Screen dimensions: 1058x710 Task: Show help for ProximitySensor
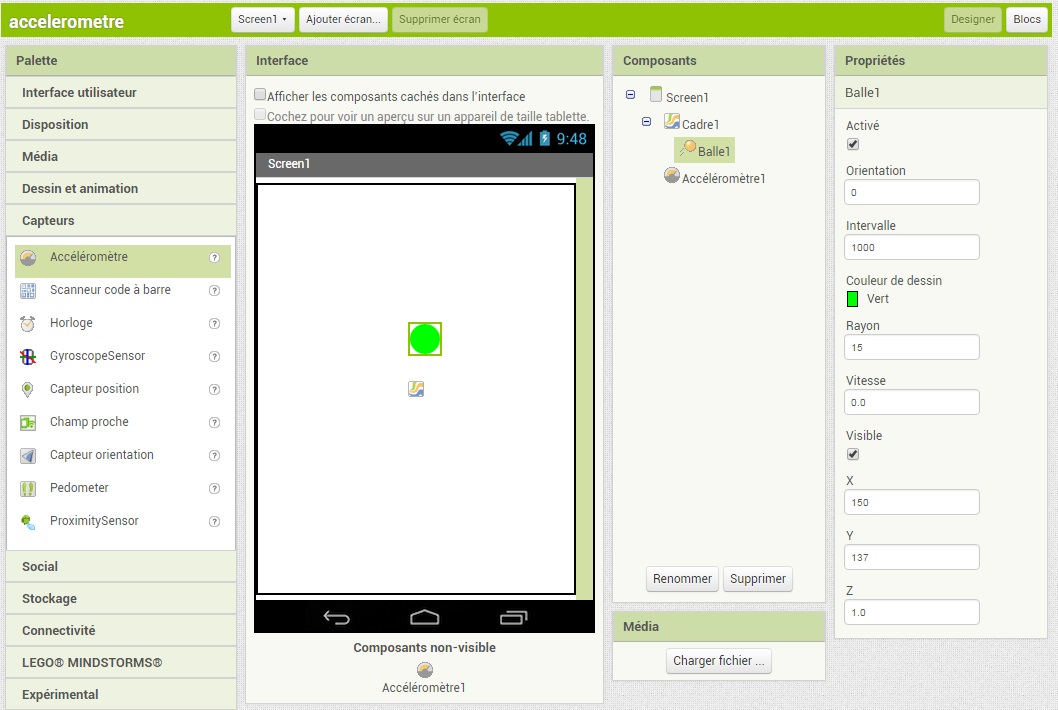tap(215, 521)
